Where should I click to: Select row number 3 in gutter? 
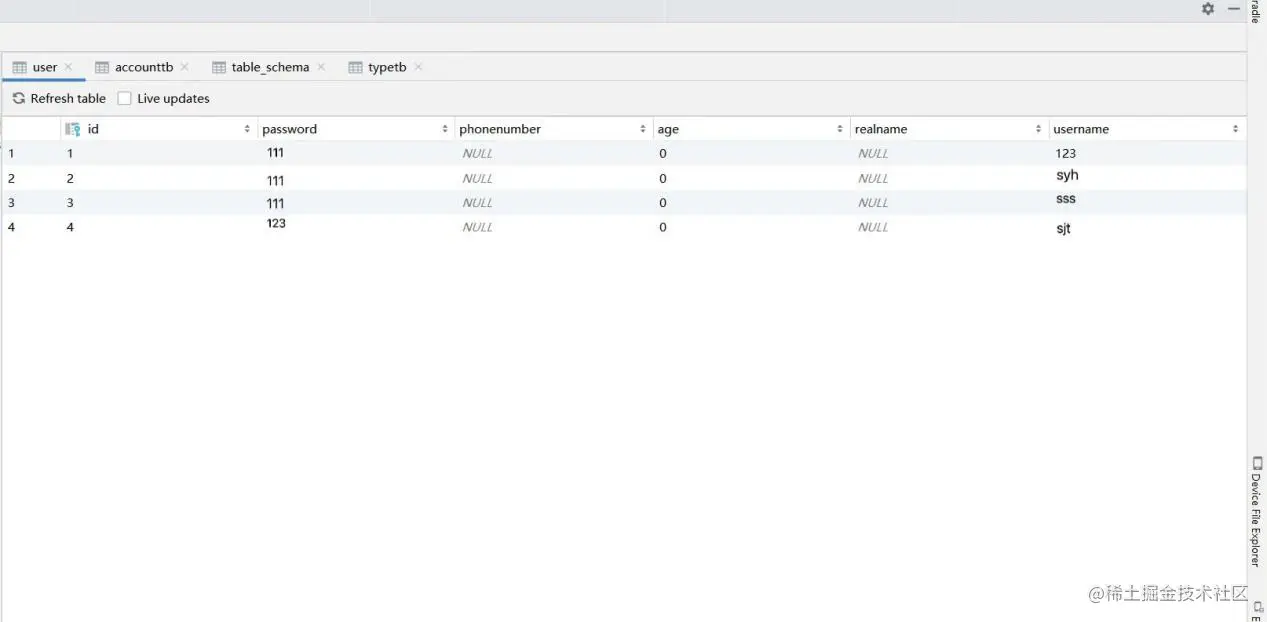[11, 202]
